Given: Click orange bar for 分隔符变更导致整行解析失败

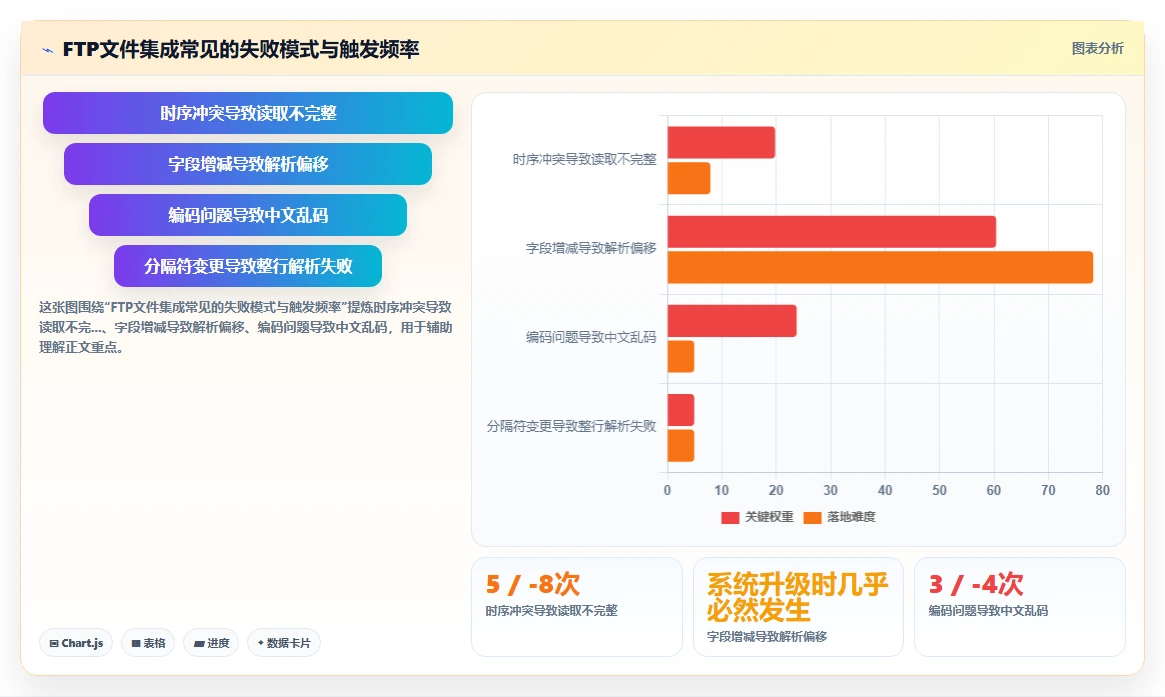Looking at the screenshot, I should 681,446.
